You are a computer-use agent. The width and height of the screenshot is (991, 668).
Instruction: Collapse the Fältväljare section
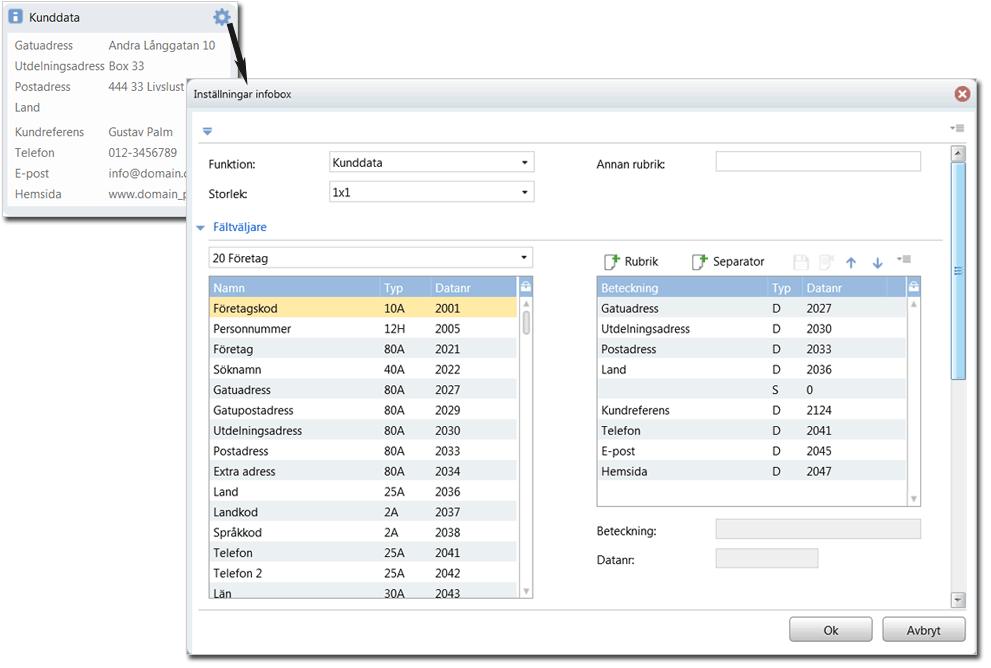point(200,228)
